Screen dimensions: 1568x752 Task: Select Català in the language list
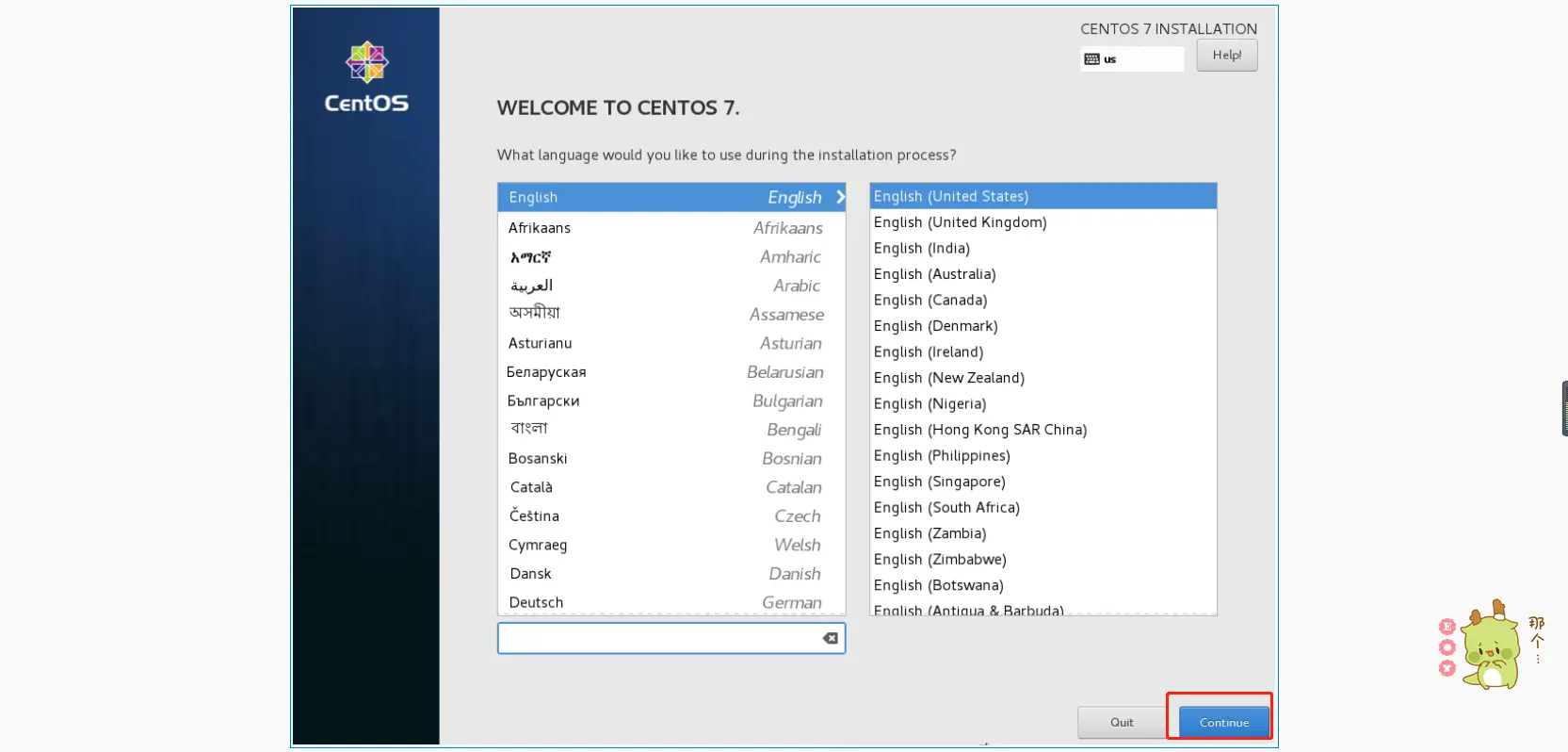[x=671, y=487]
